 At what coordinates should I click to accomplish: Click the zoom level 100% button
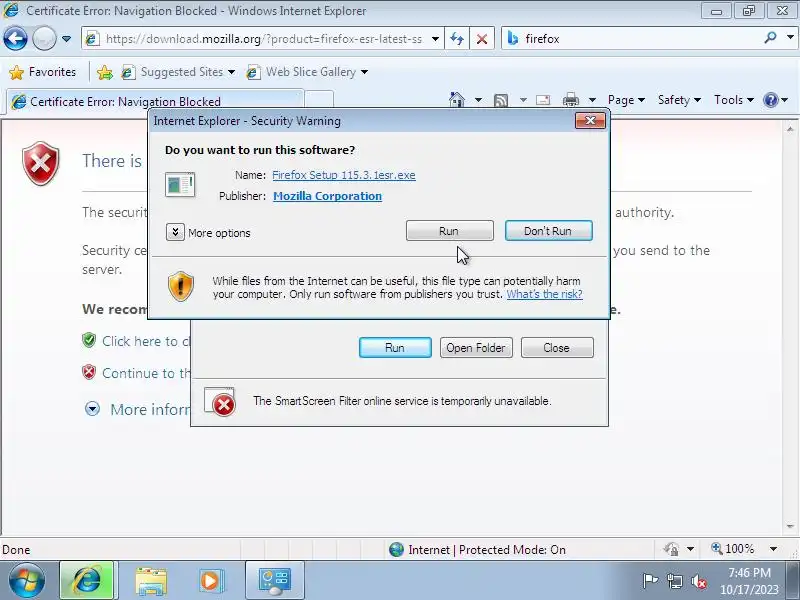coord(733,549)
